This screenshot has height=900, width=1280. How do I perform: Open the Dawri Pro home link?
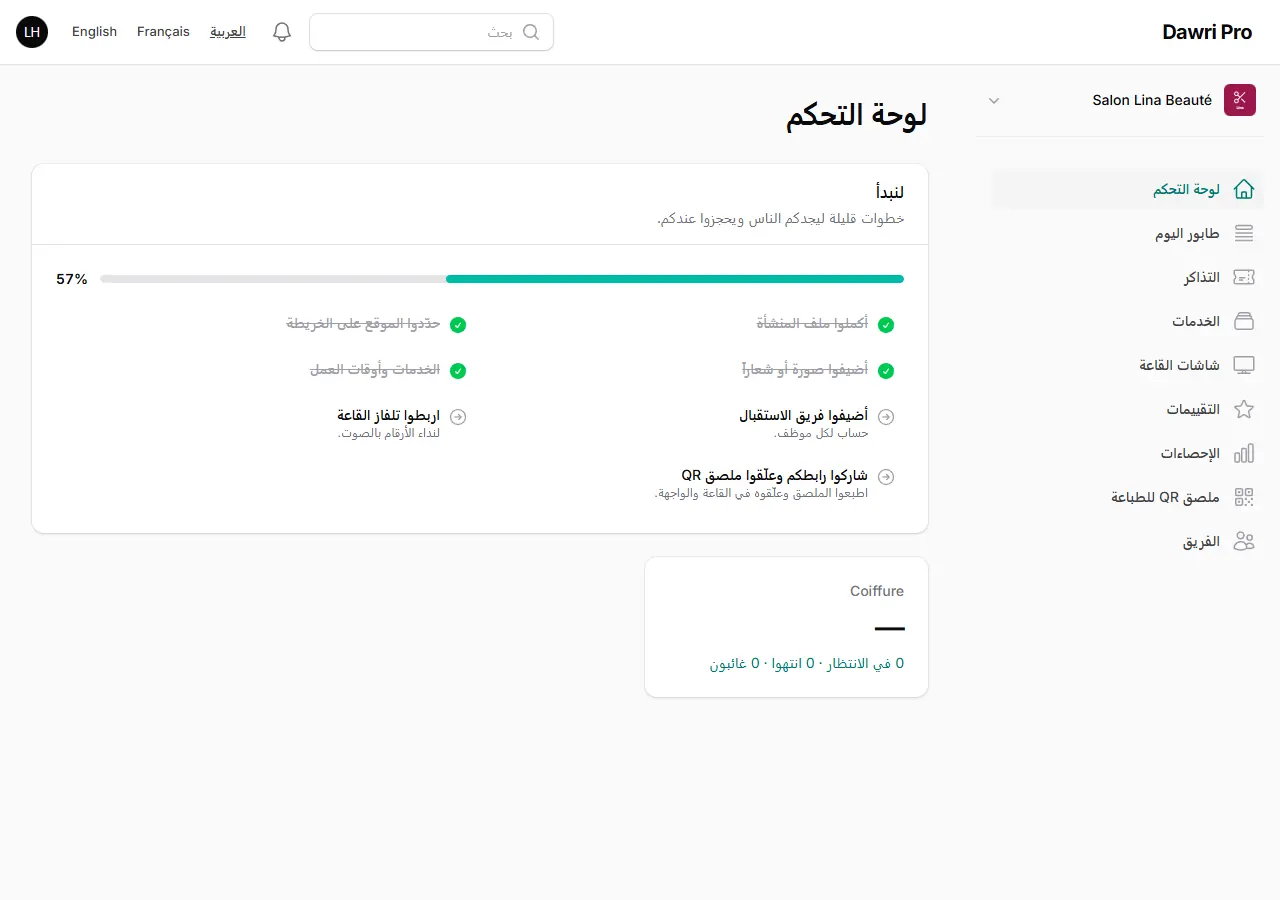coord(1207,32)
